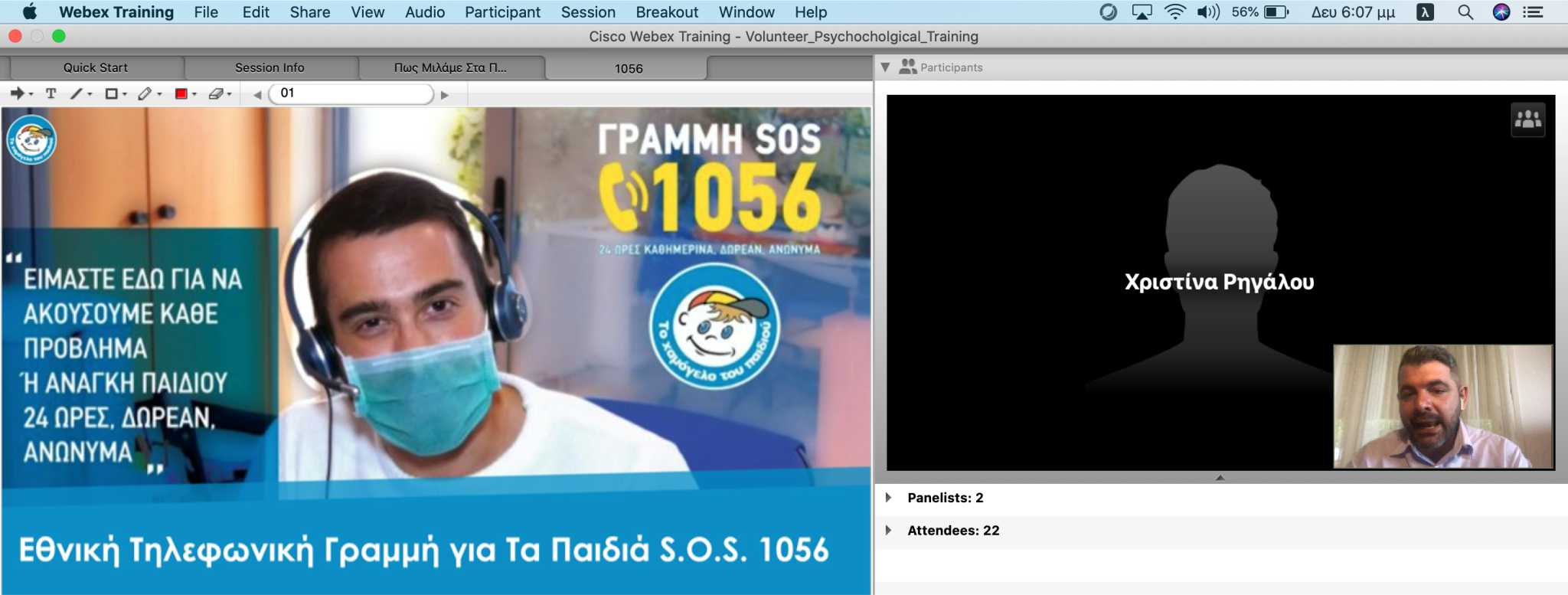This screenshot has width=1568, height=595.
Task: Open Spotlight search magnifier
Action: [x=1465, y=11]
